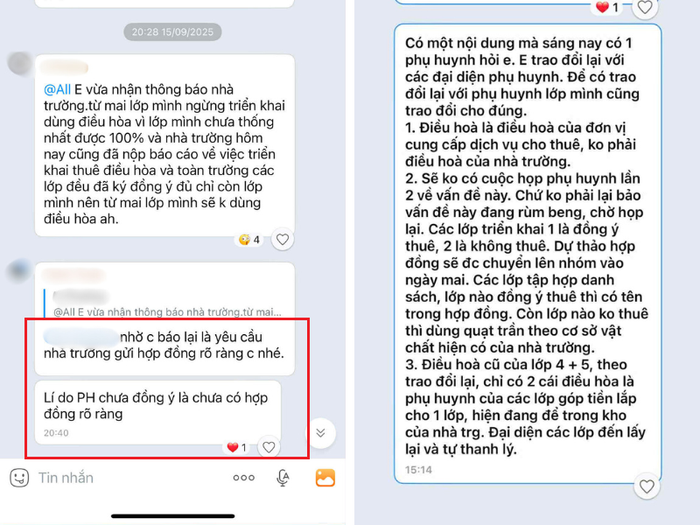Open the three-dots more options

point(244,478)
